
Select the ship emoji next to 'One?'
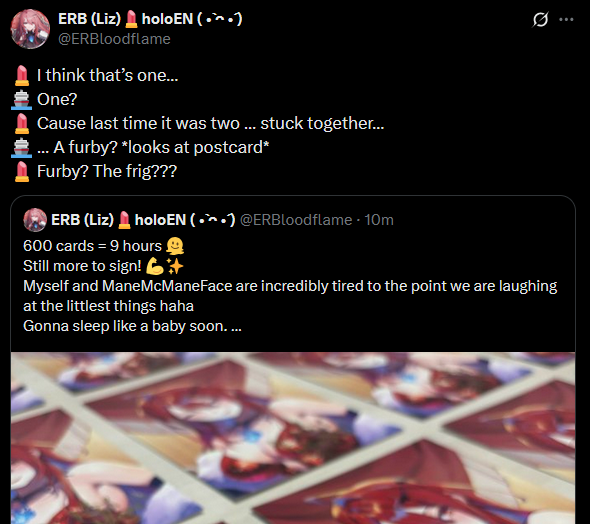click(x=21, y=99)
